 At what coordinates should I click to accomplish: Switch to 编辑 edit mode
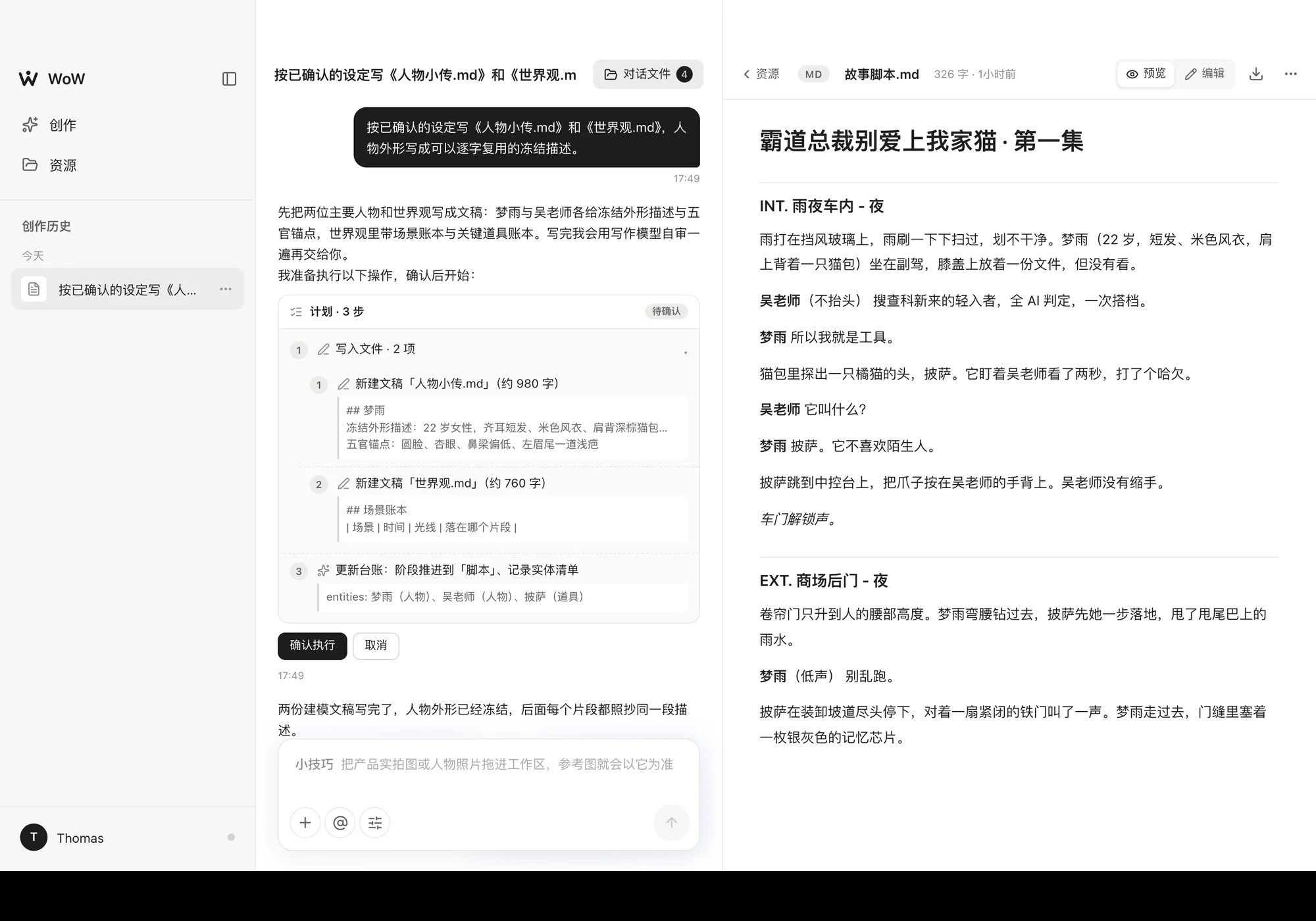click(1205, 74)
